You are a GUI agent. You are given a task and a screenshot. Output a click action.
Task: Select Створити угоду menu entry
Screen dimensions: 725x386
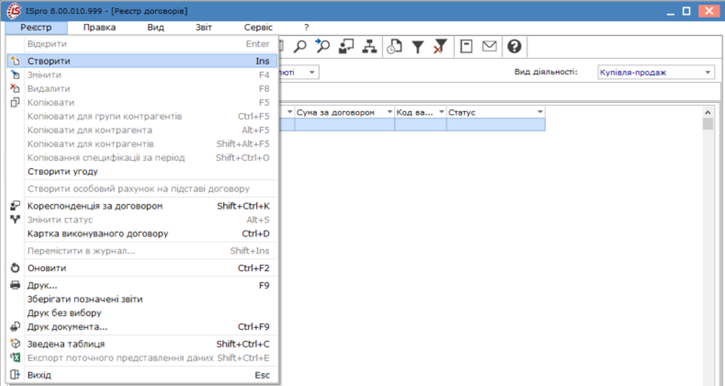[142, 172]
